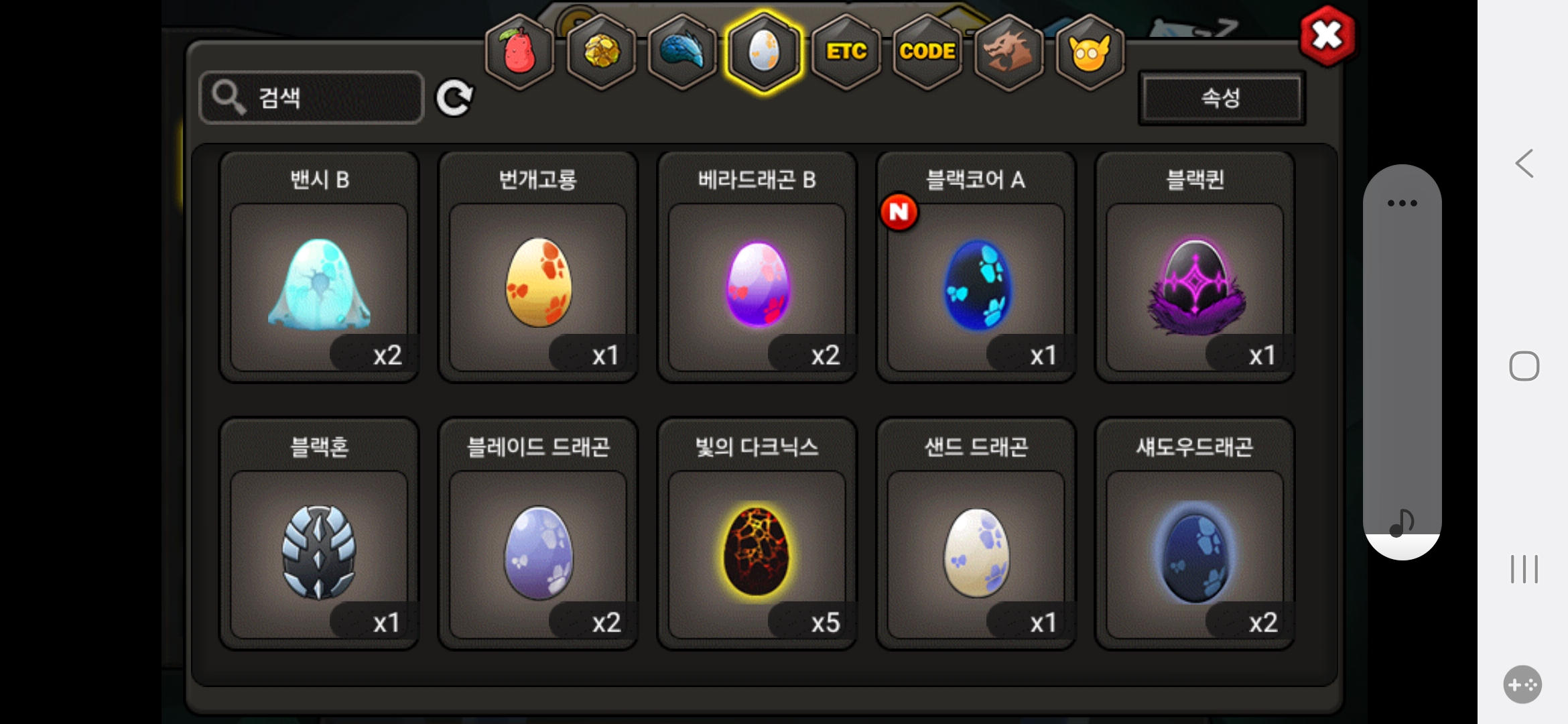The height and width of the screenshot is (724, 1568).
Task: Choose the 번개고룡 egg
Action: tap(538, 267)
